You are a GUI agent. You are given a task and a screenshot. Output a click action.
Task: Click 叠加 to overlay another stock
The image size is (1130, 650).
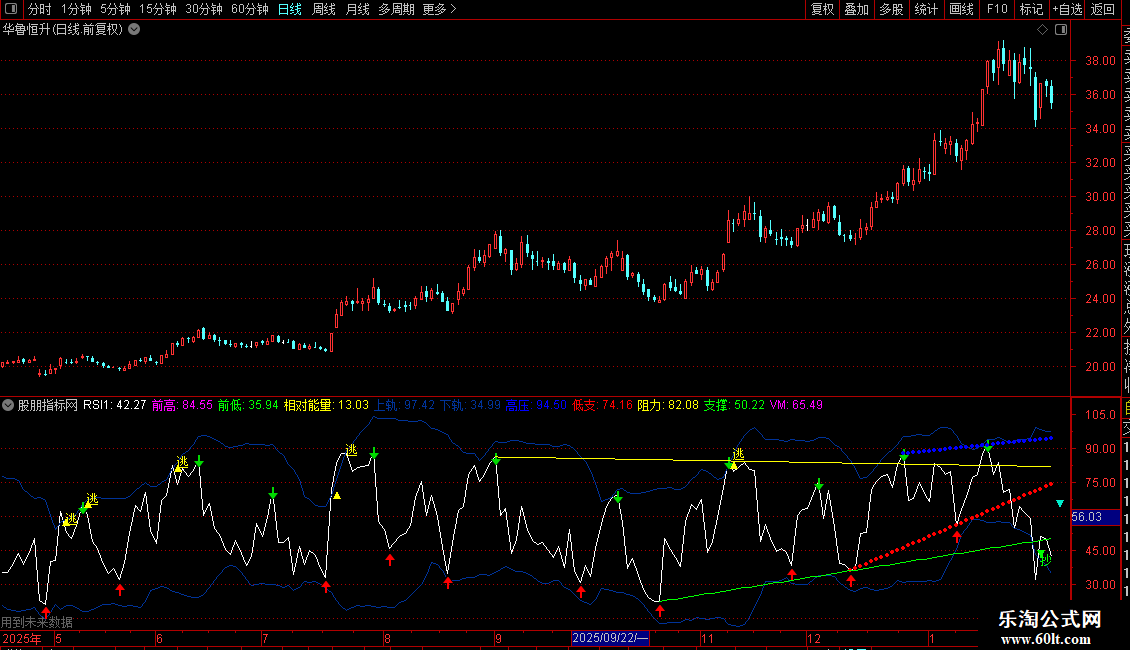tap(856, 10)
